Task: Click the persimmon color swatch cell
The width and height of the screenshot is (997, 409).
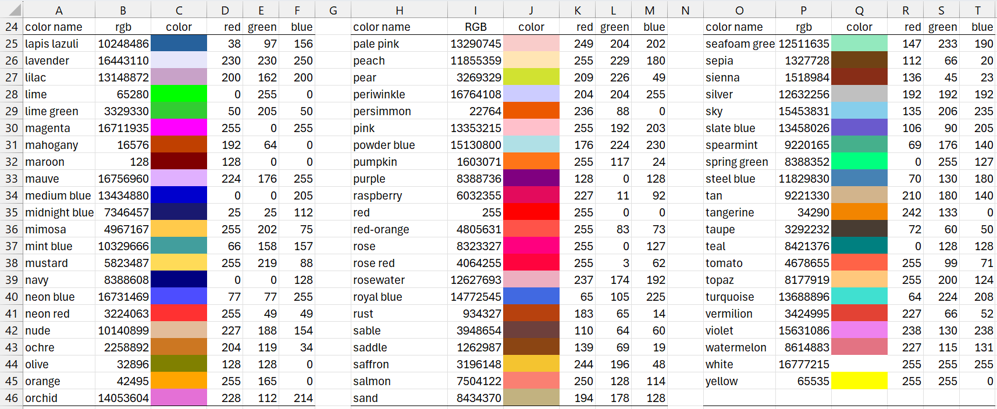Action: click(x=531, y=111)
